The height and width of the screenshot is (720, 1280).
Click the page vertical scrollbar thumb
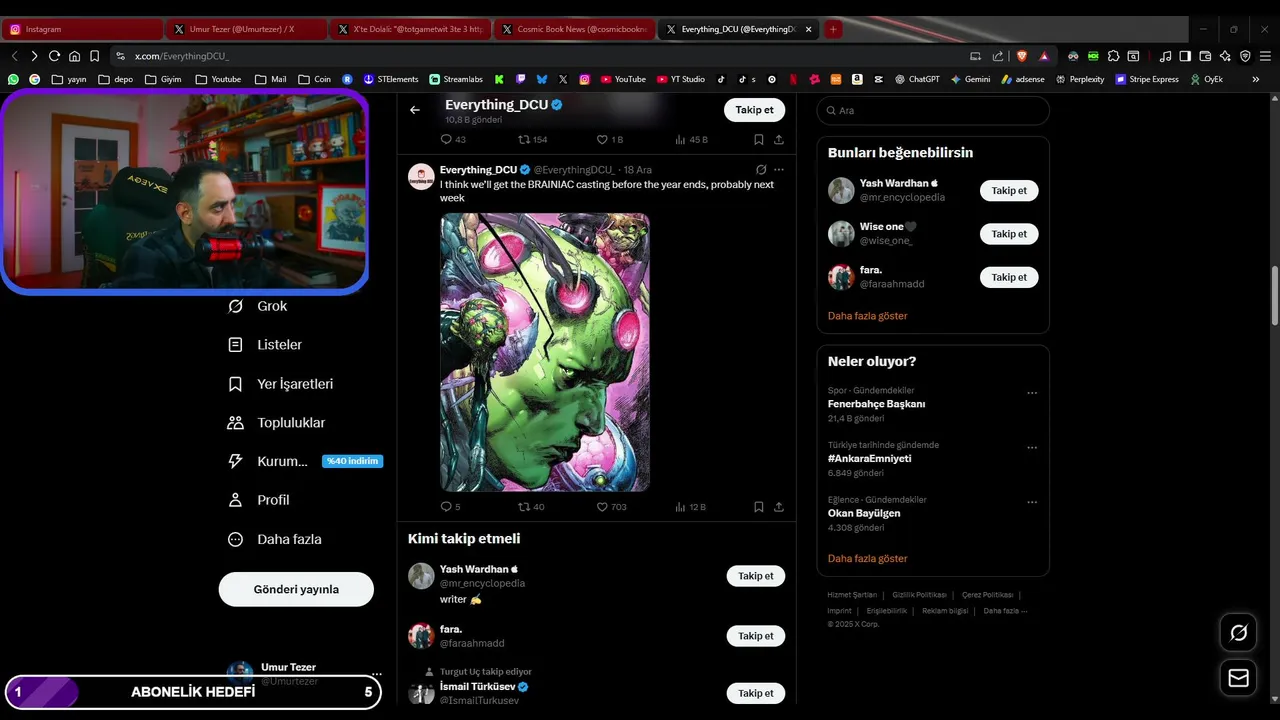(1275, 295)
